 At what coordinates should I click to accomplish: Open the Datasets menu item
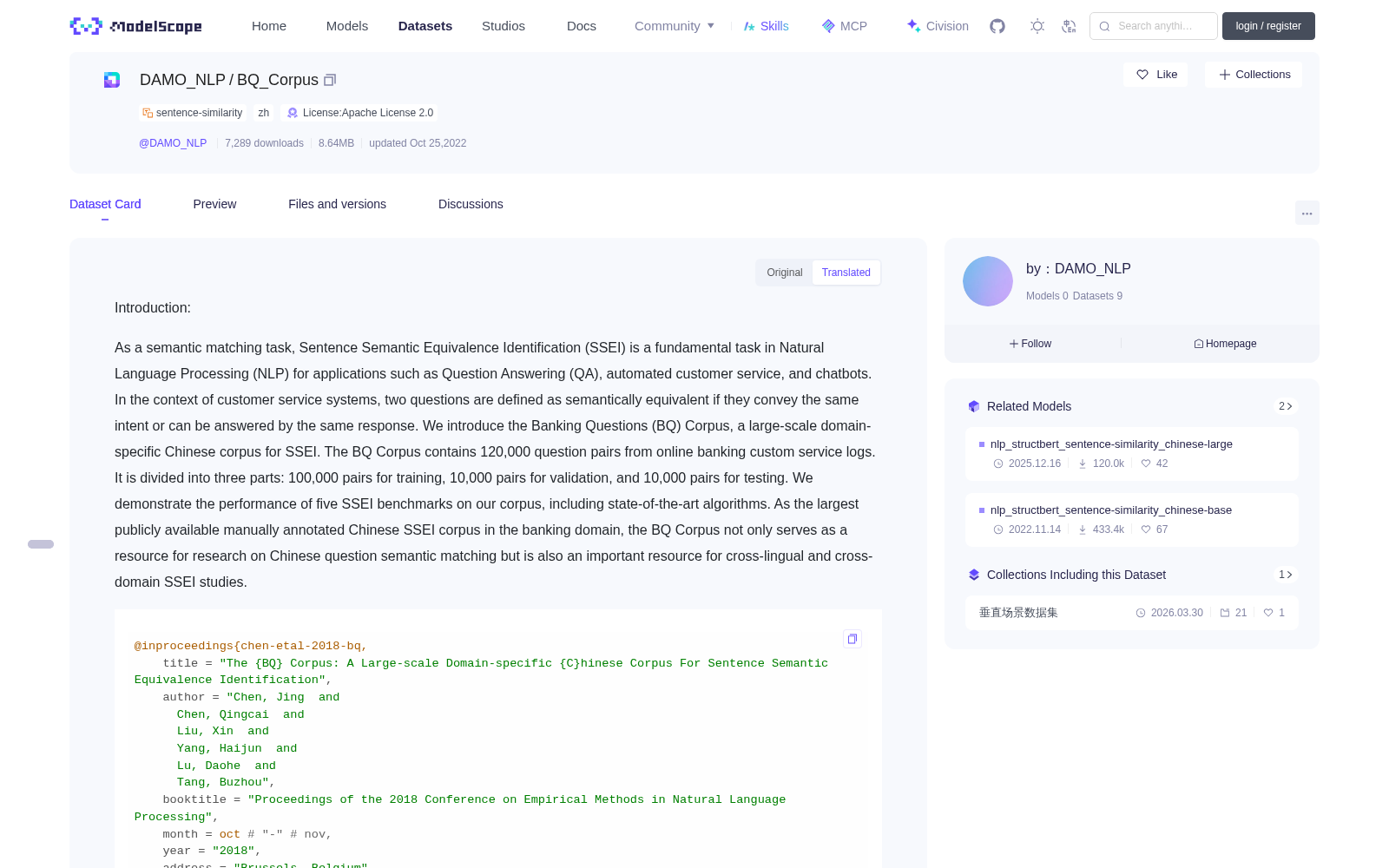425,26
